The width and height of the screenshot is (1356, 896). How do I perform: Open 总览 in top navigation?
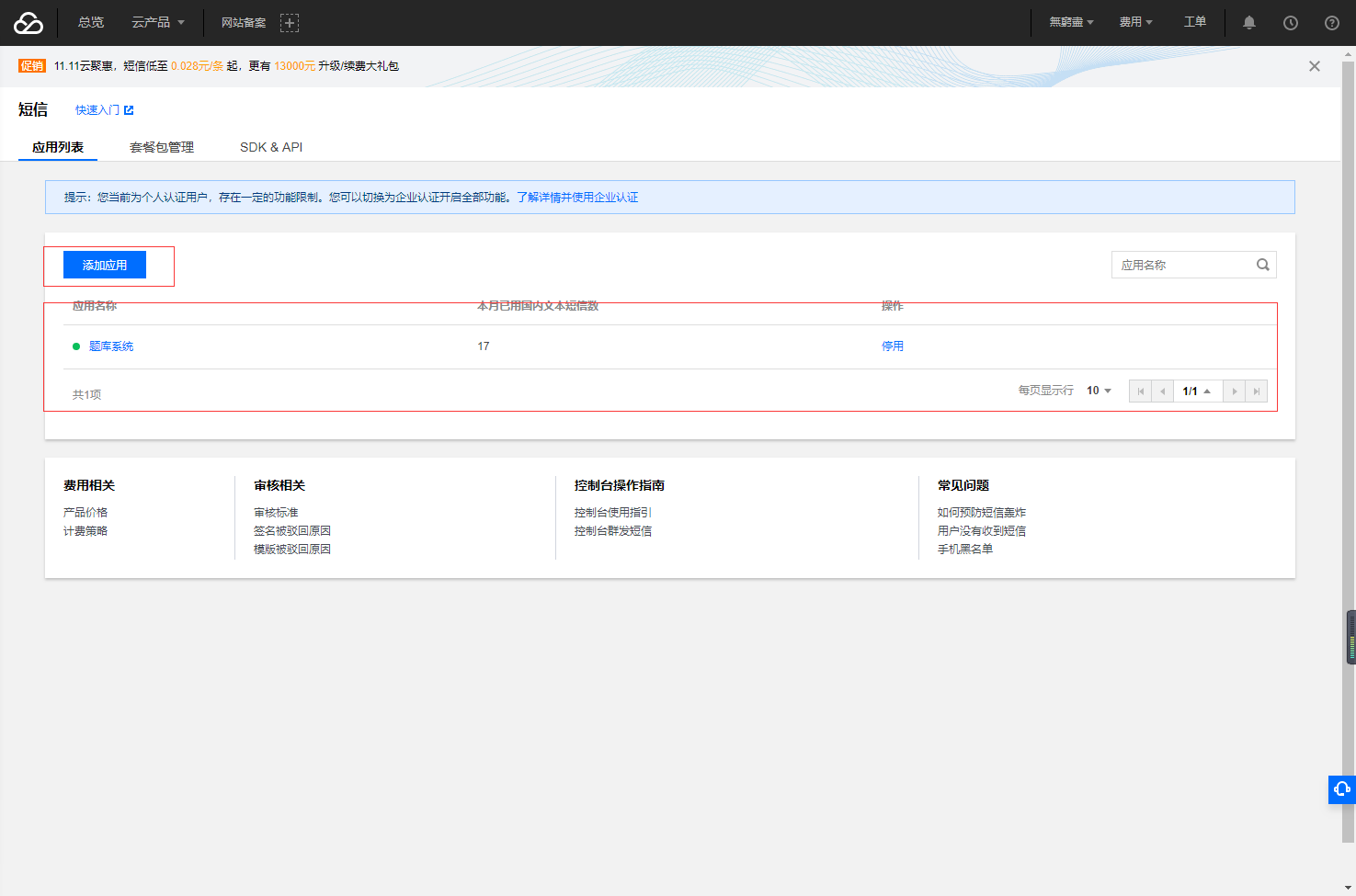coord(91,22)
